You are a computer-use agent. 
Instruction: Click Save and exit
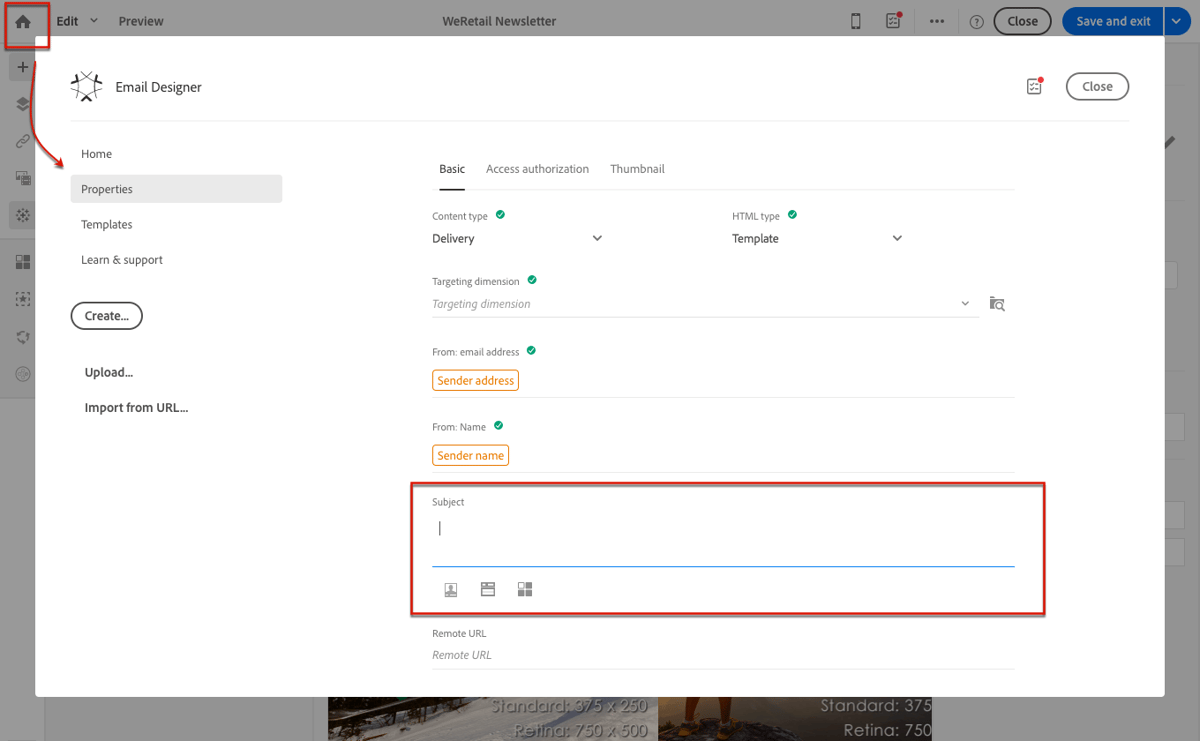pyautogui.click(x=1111, y=20)
